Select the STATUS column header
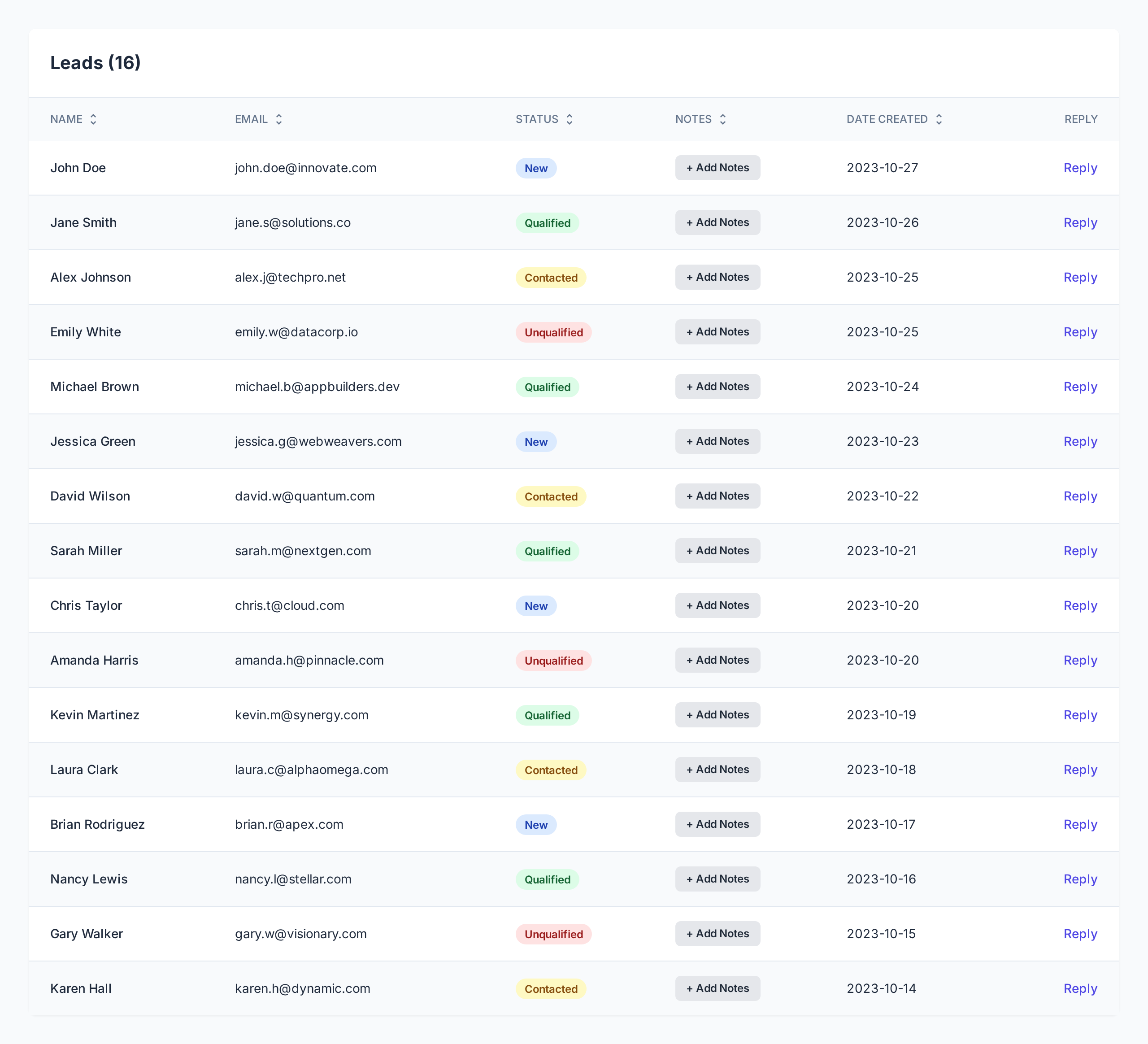This screenshot has height=1044, width=1148. coord(537,119)
